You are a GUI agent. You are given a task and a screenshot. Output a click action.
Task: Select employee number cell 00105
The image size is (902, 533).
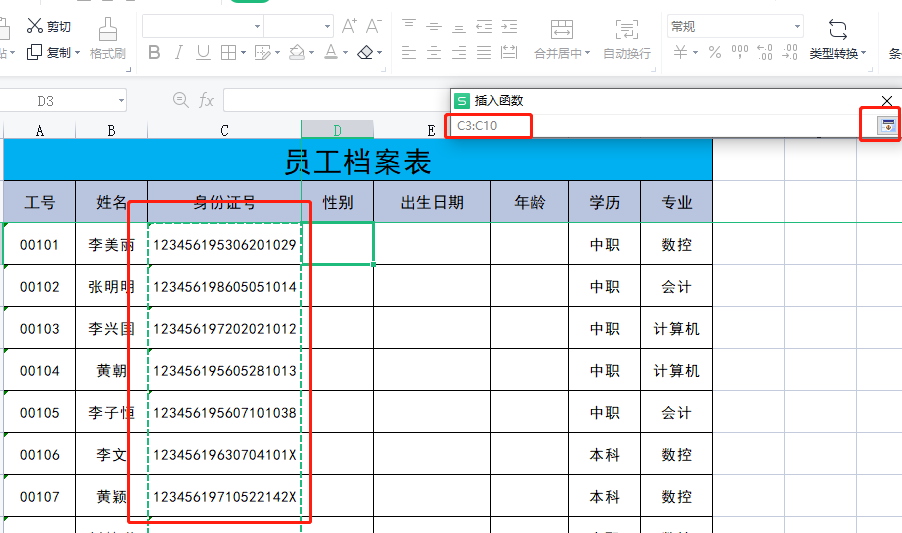tap(40, 412)
